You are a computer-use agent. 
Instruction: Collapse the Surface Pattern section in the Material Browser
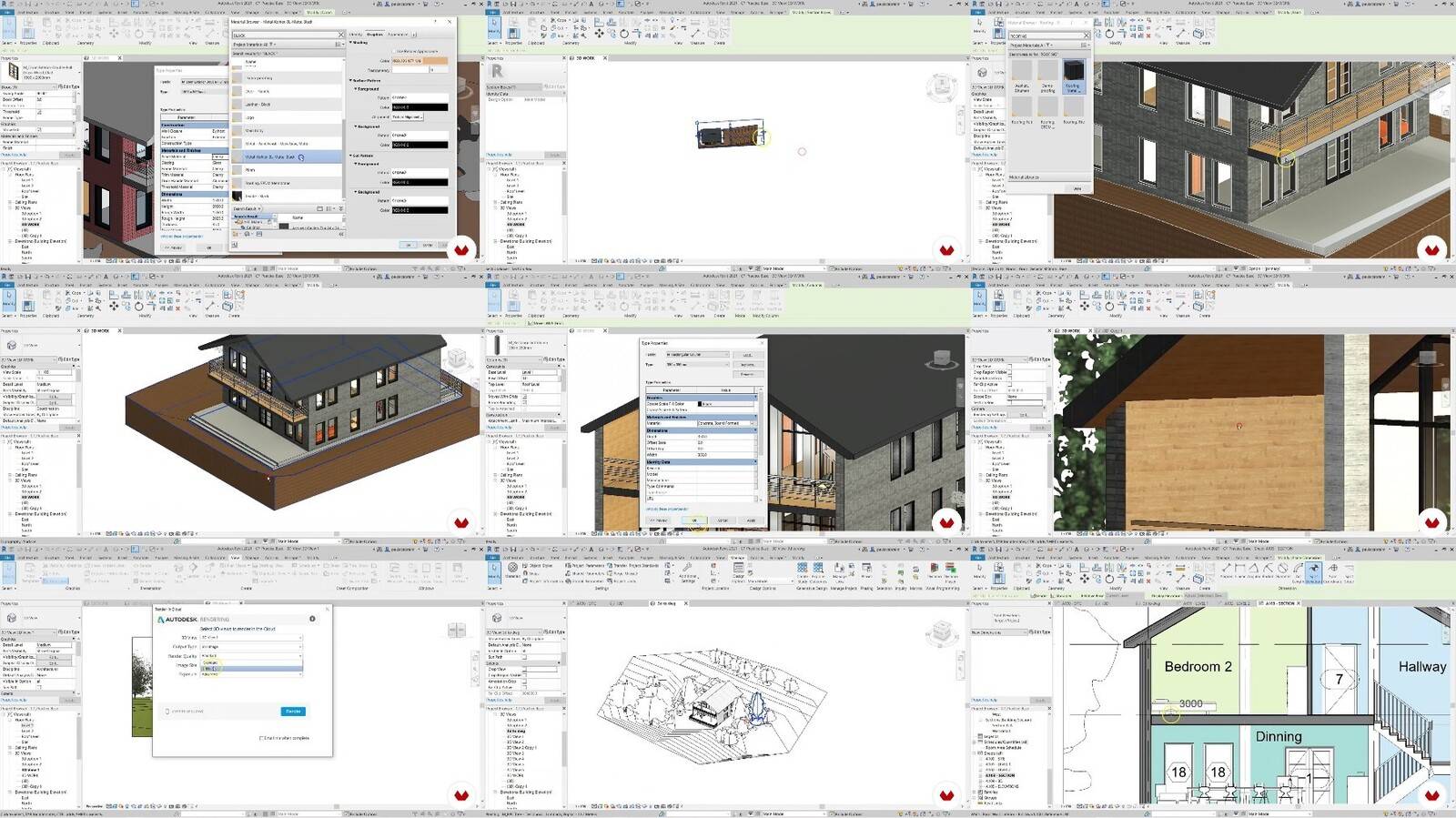coord(350,81)
